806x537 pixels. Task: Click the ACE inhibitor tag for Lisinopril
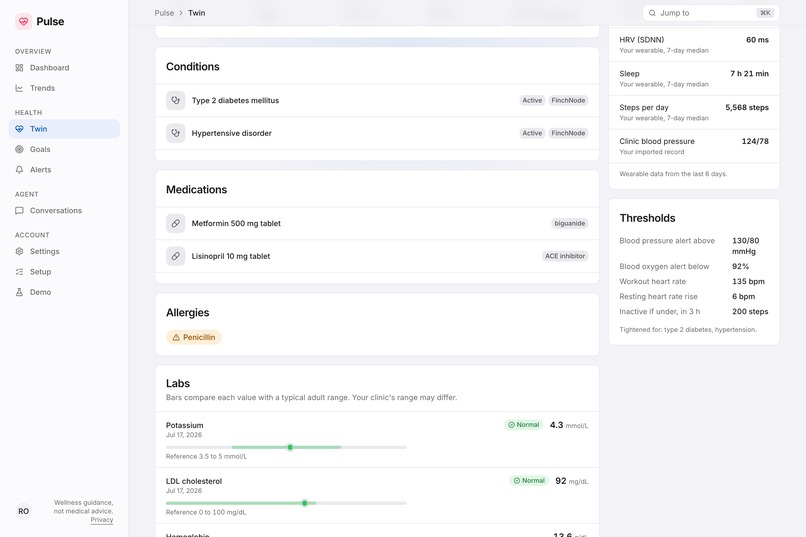pyautogui.click(x=565, y=256)
